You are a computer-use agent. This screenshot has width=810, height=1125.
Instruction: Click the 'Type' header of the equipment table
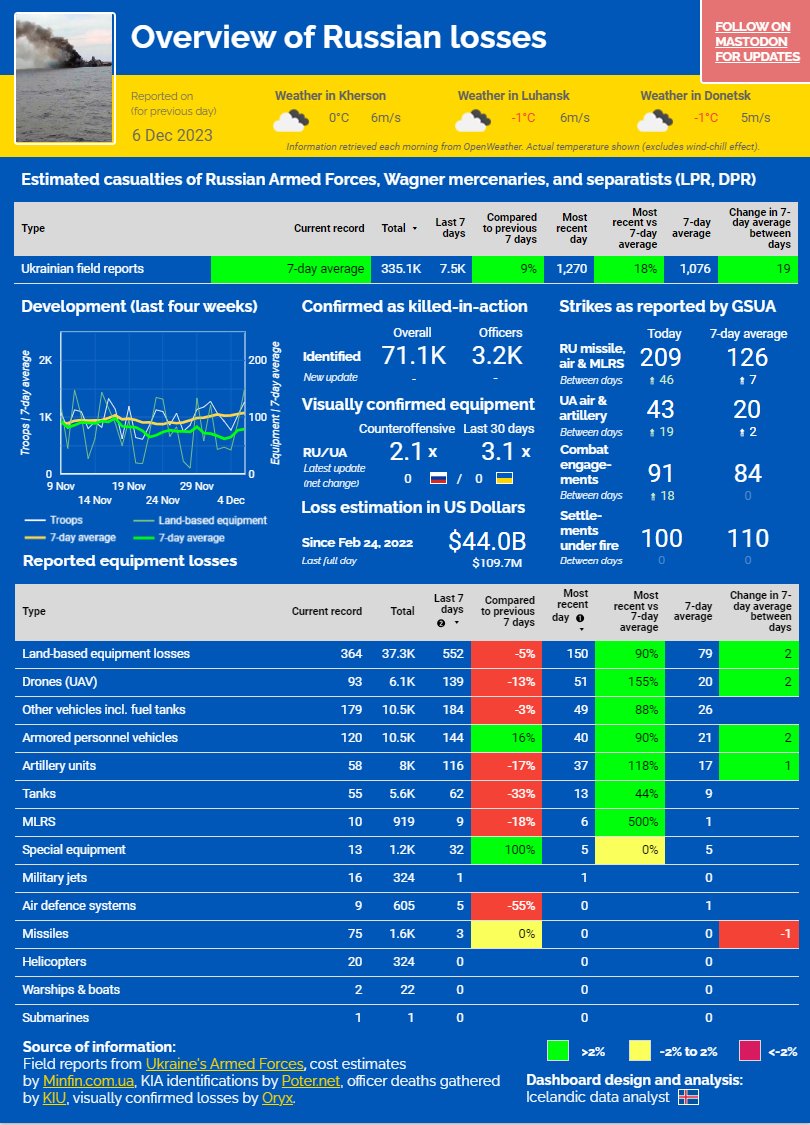click(x=34, y=611)
